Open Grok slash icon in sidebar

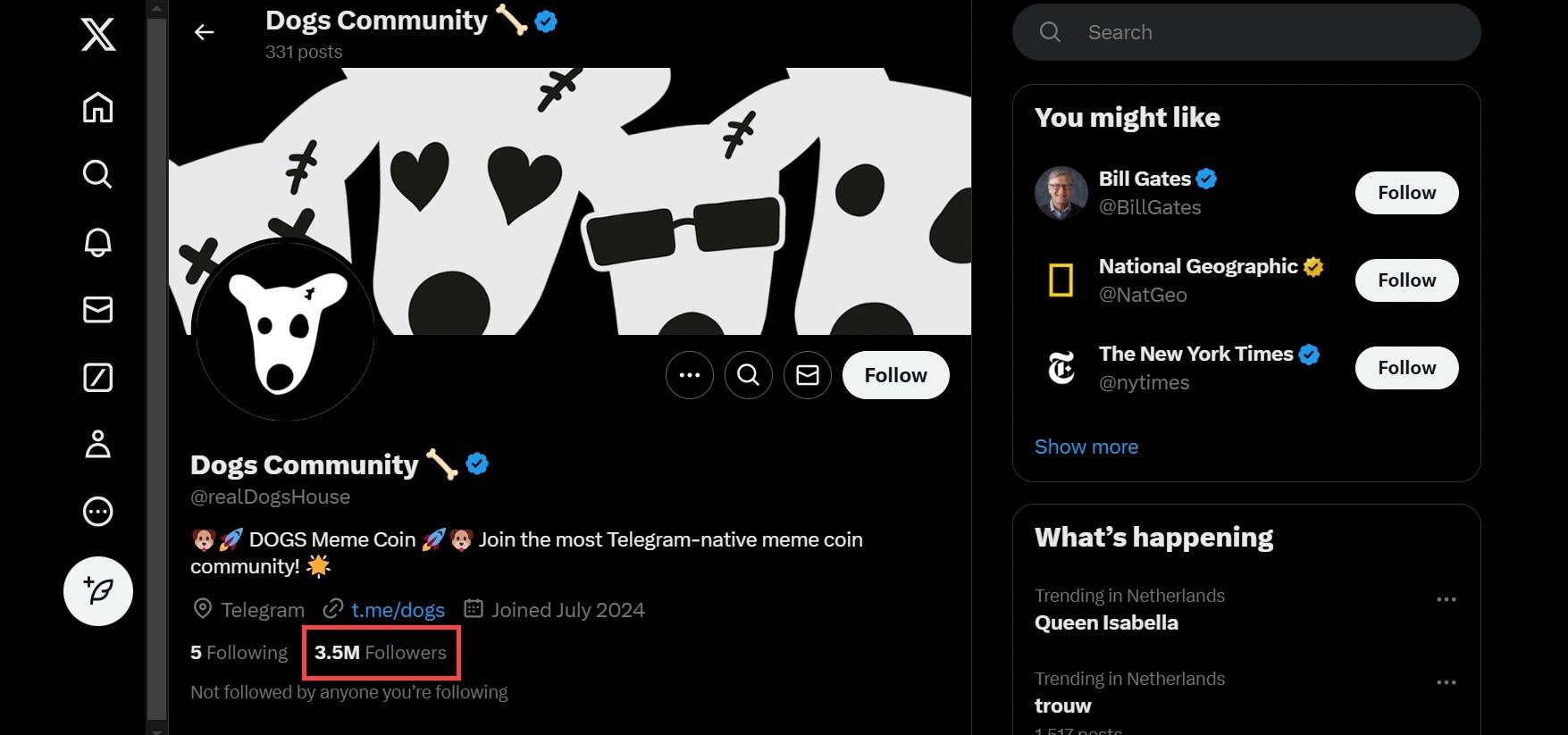tap(97, 378)
